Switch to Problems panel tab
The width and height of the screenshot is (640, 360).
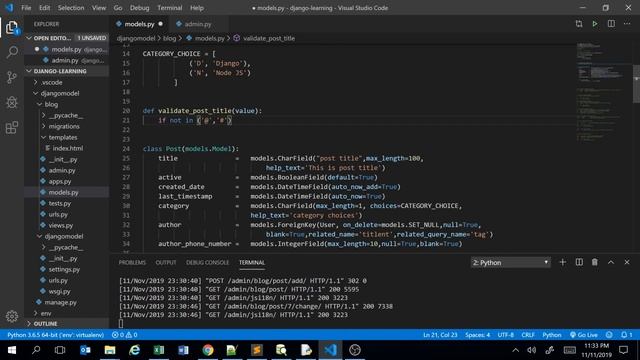tap(132, 262)
